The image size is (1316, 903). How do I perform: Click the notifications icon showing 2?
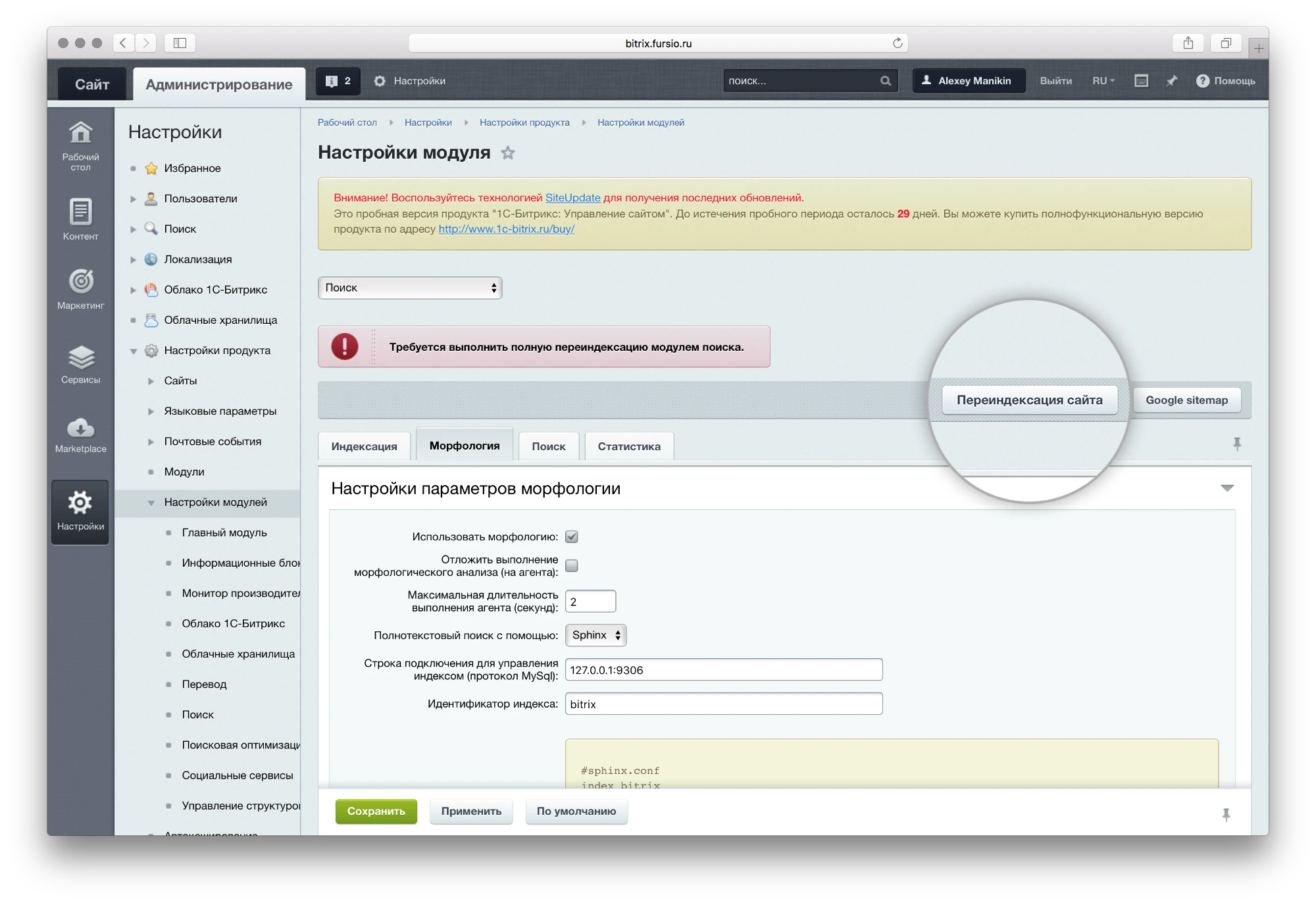coord(338,81)
